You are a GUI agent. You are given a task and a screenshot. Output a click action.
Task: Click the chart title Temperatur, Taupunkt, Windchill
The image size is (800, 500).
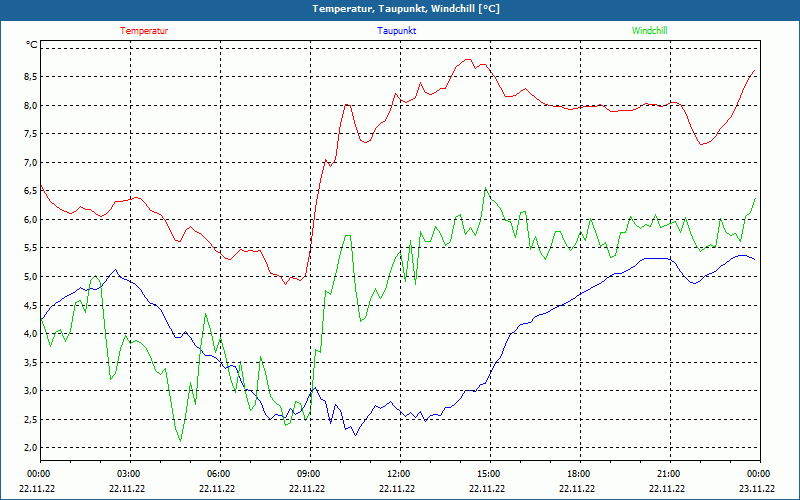406,9
